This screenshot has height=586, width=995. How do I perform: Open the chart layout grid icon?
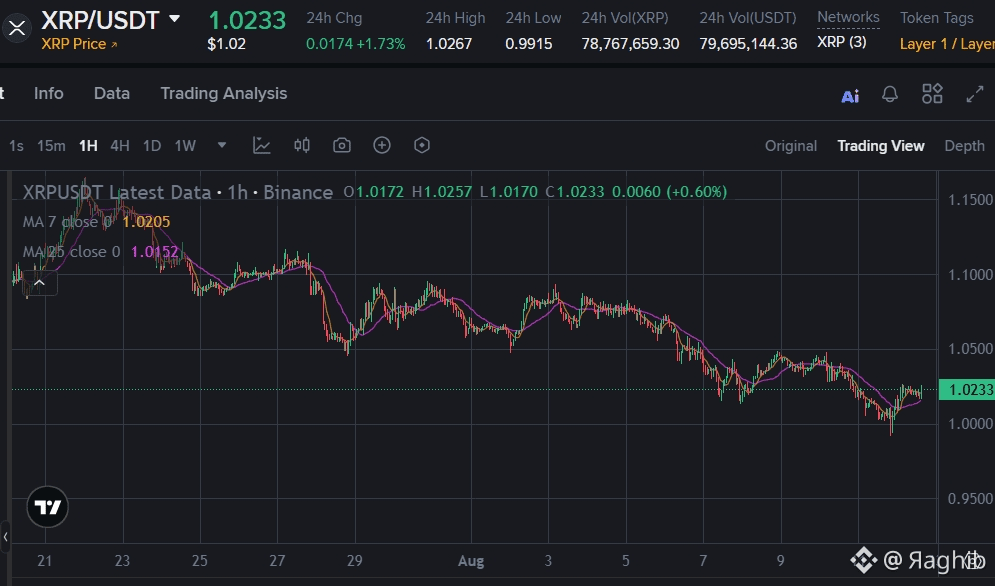(x=932, y=94)
